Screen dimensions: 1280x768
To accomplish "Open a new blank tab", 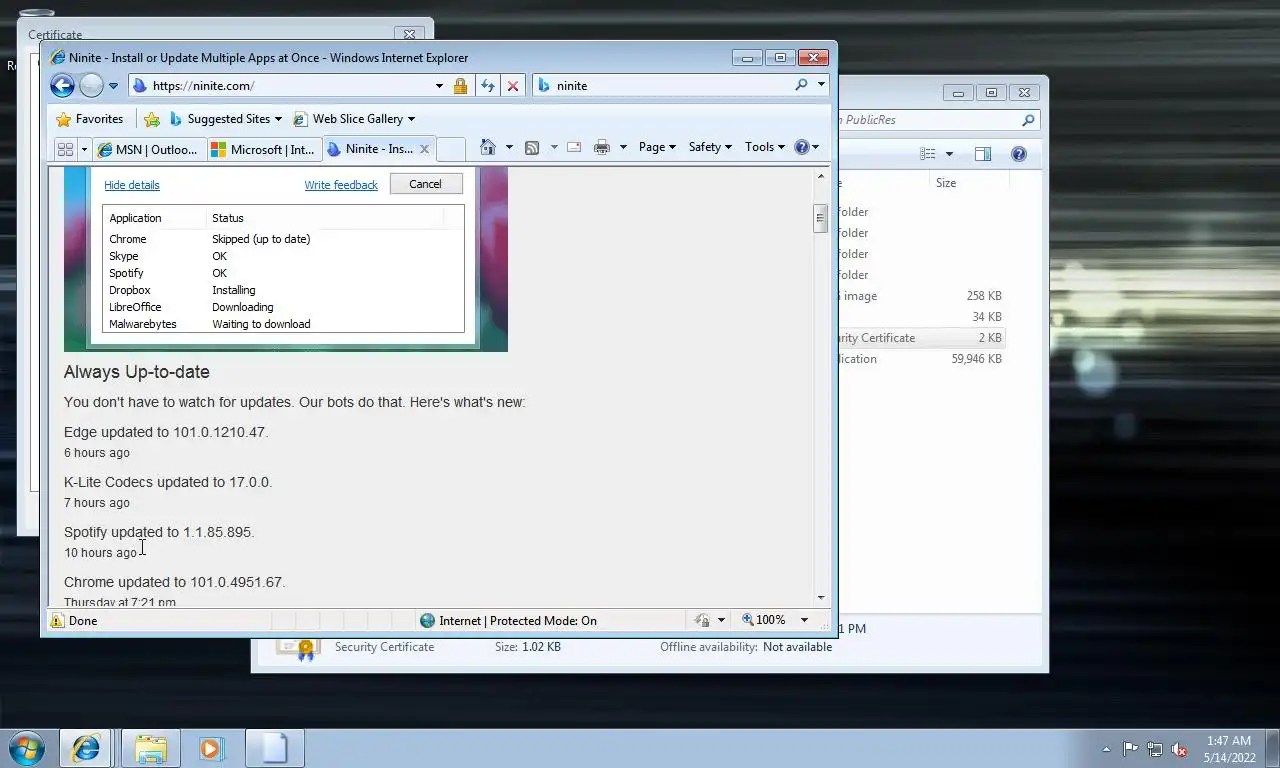I will [x=451, y=149].
